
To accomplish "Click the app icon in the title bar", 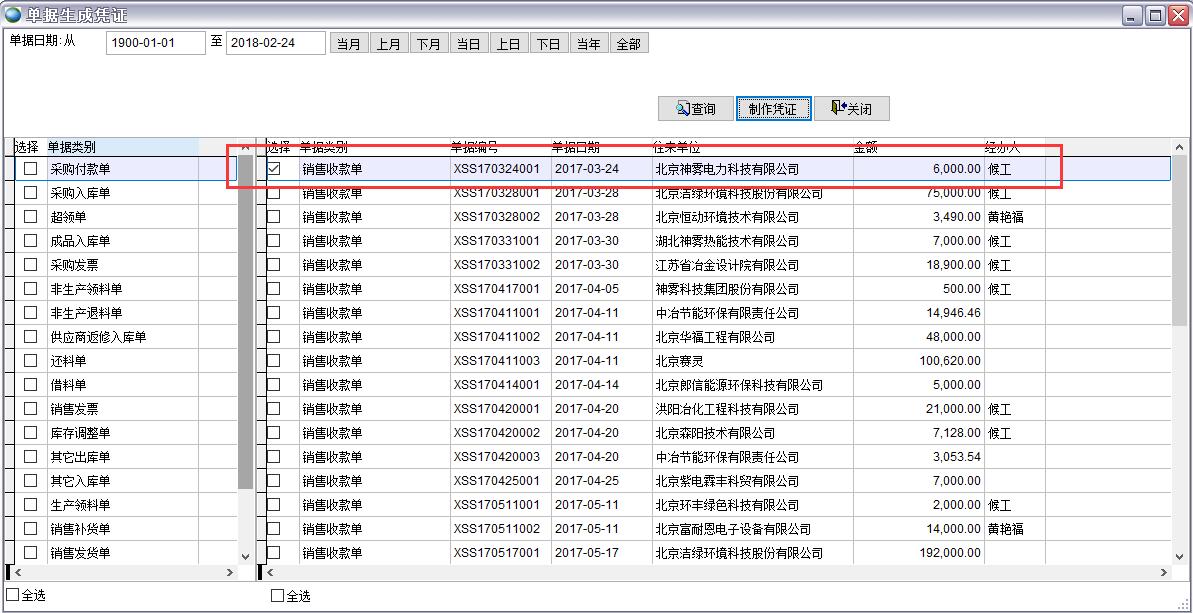I will click(x=14, y=15).
